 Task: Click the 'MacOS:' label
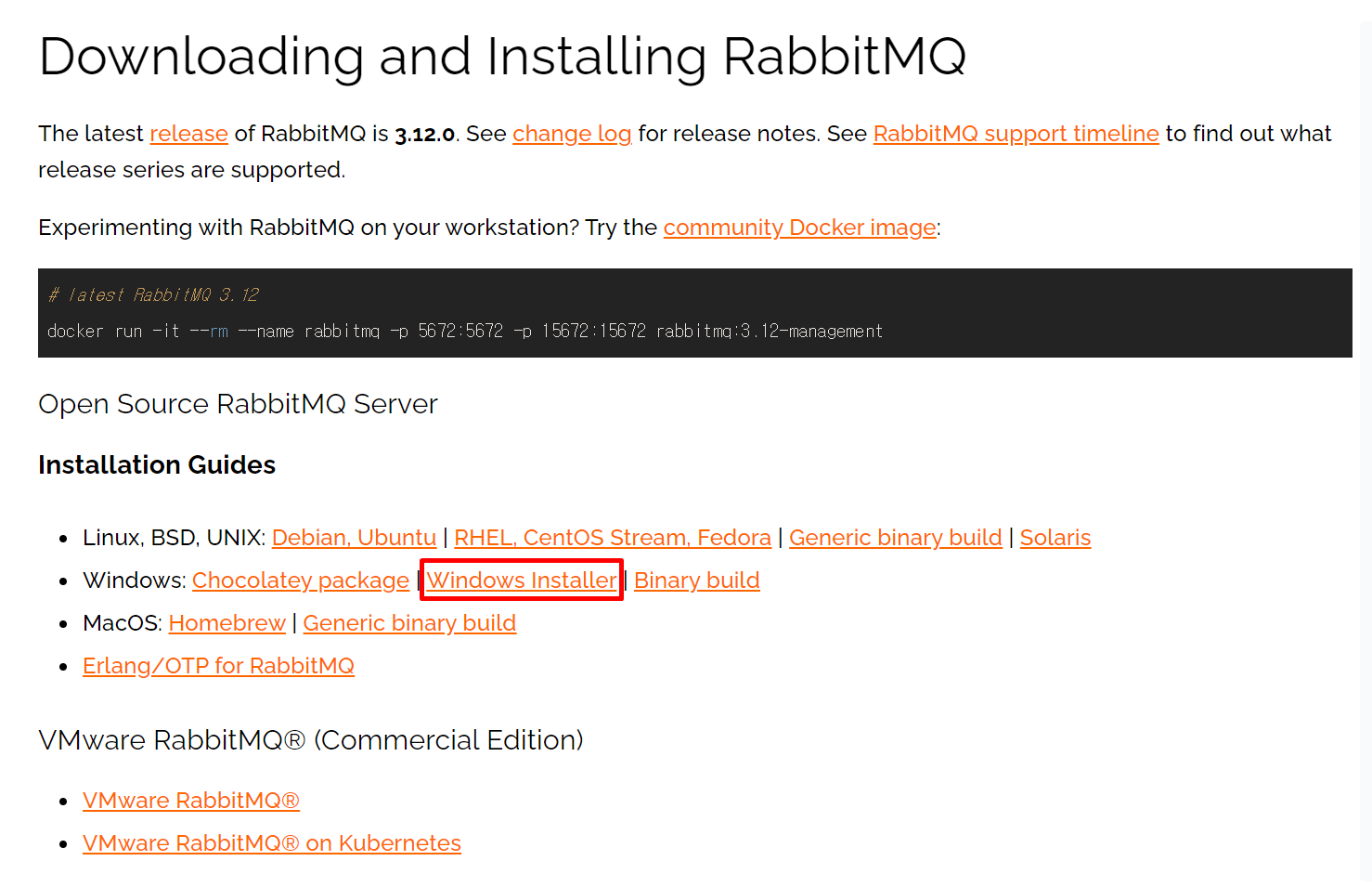tap(123, 623)
